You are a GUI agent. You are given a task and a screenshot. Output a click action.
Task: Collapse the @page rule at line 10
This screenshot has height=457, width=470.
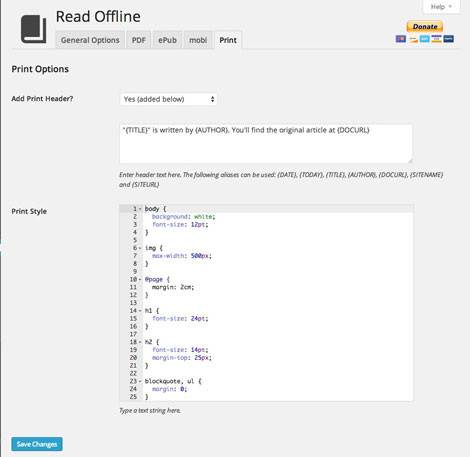coord(140,279)
